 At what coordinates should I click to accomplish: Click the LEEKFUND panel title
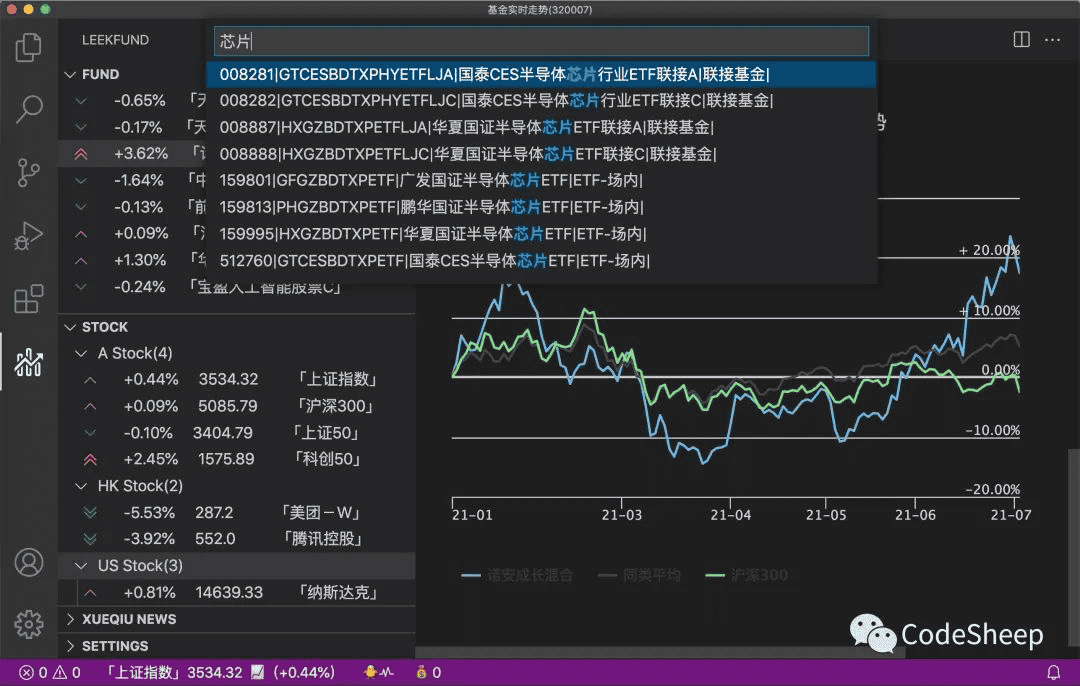click(115, 40)
